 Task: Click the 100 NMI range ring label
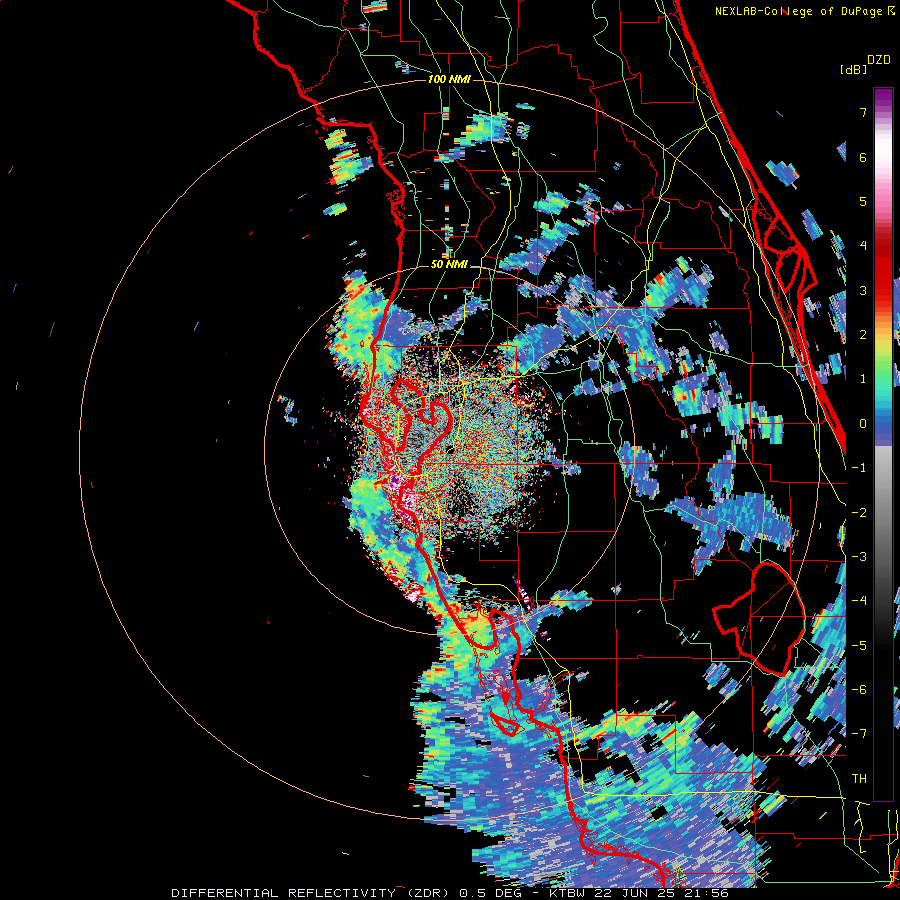(449, 79)
